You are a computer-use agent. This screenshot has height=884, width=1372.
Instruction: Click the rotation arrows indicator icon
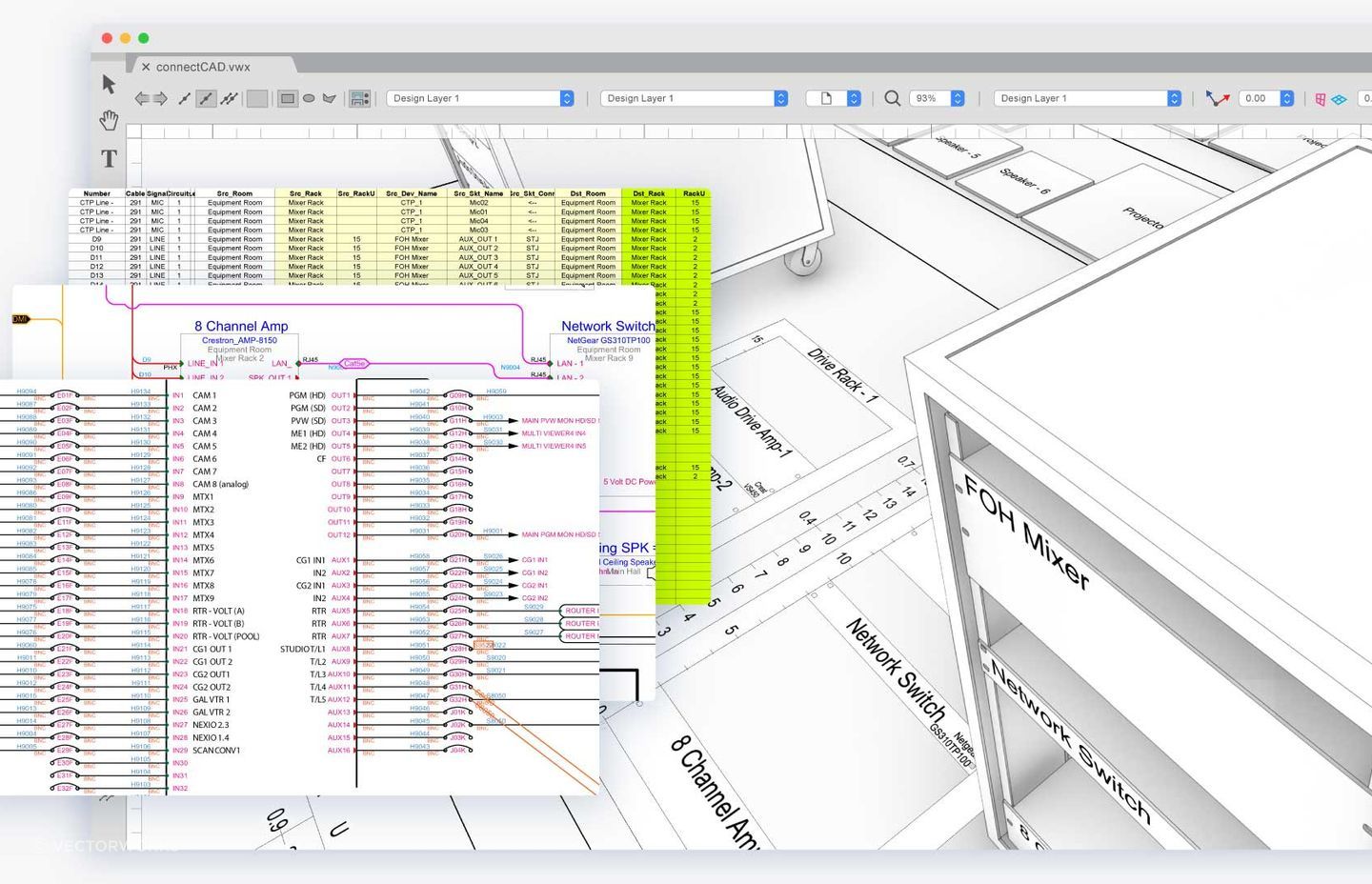click(1217, 98)
